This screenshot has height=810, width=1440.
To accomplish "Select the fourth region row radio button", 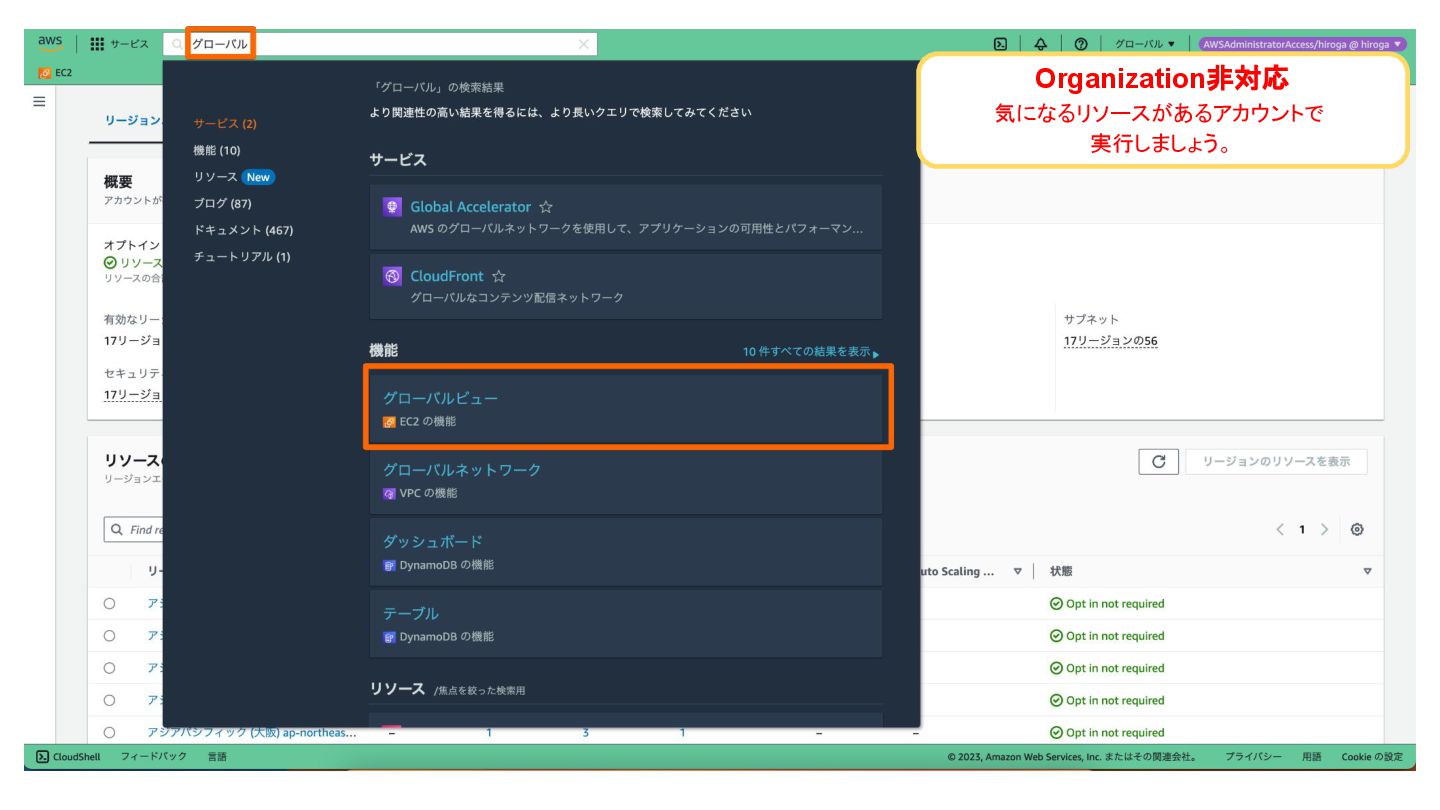I will point(109,700).
